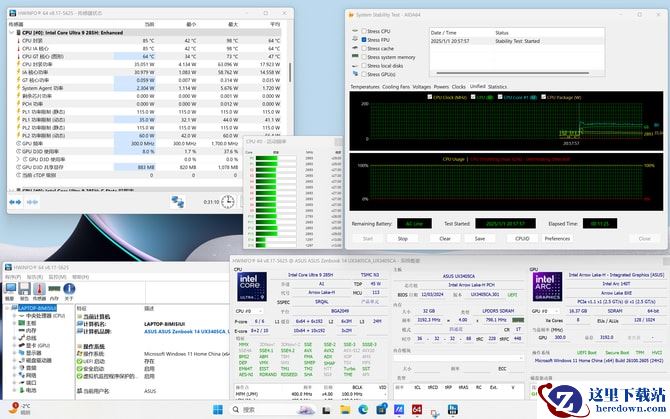Enable the Stress local disks checkbox
The width and height of the screenshot is (670, 419).
coord(364,65)
